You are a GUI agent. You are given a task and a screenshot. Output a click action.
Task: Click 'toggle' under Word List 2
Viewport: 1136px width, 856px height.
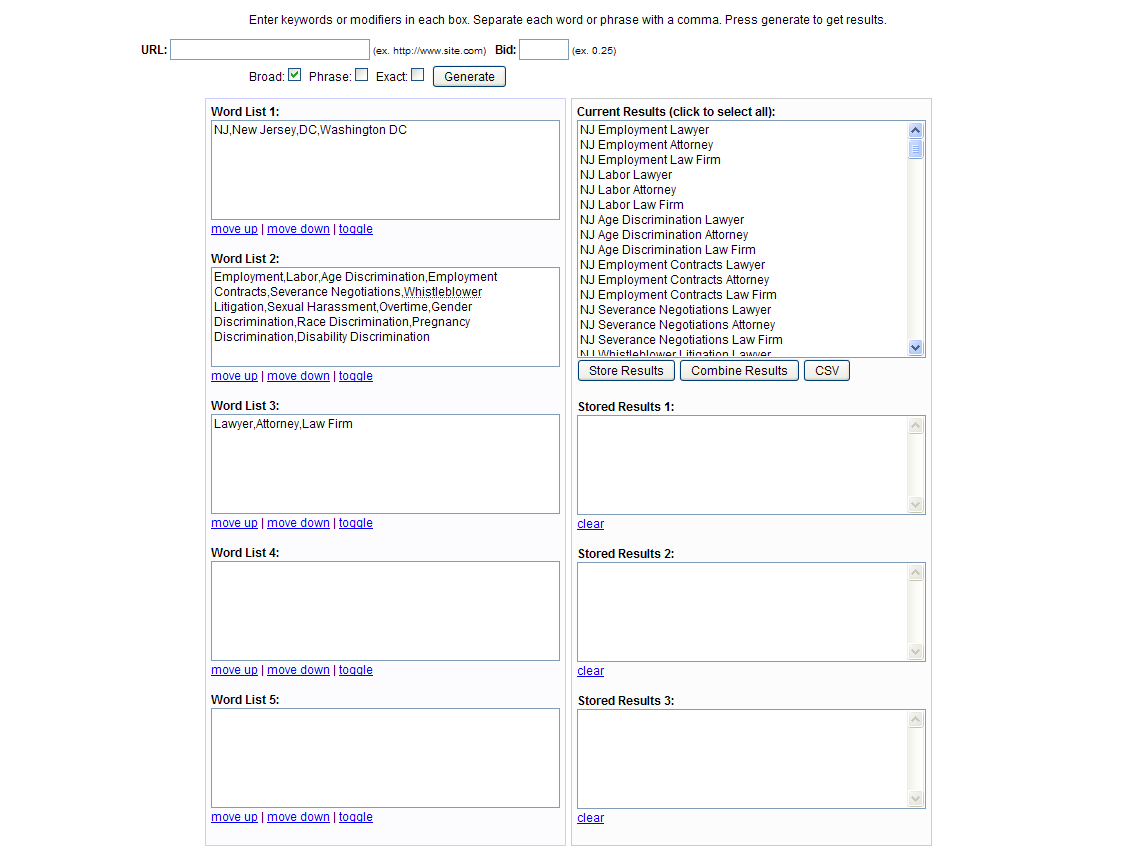click(356, 376)
